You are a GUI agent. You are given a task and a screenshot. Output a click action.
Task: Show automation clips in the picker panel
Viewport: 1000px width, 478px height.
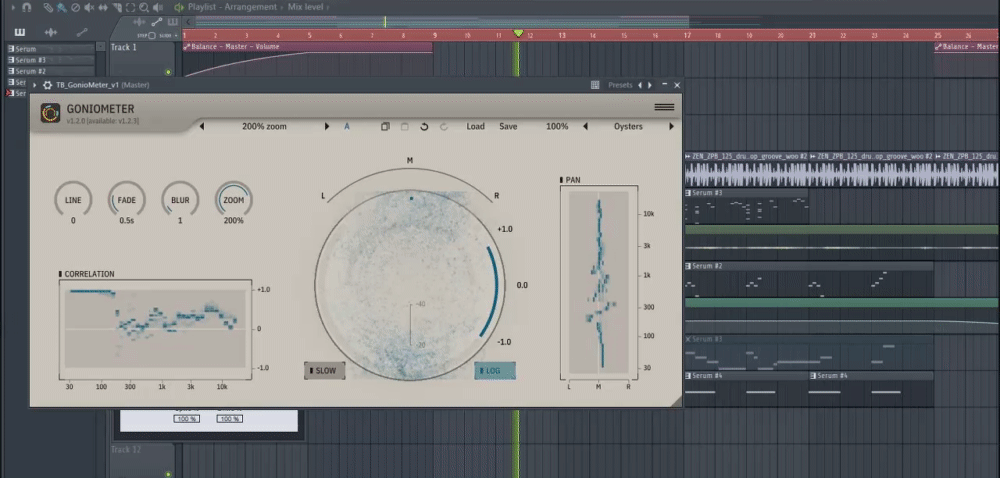pyautogui.click(x=82, y=32)
